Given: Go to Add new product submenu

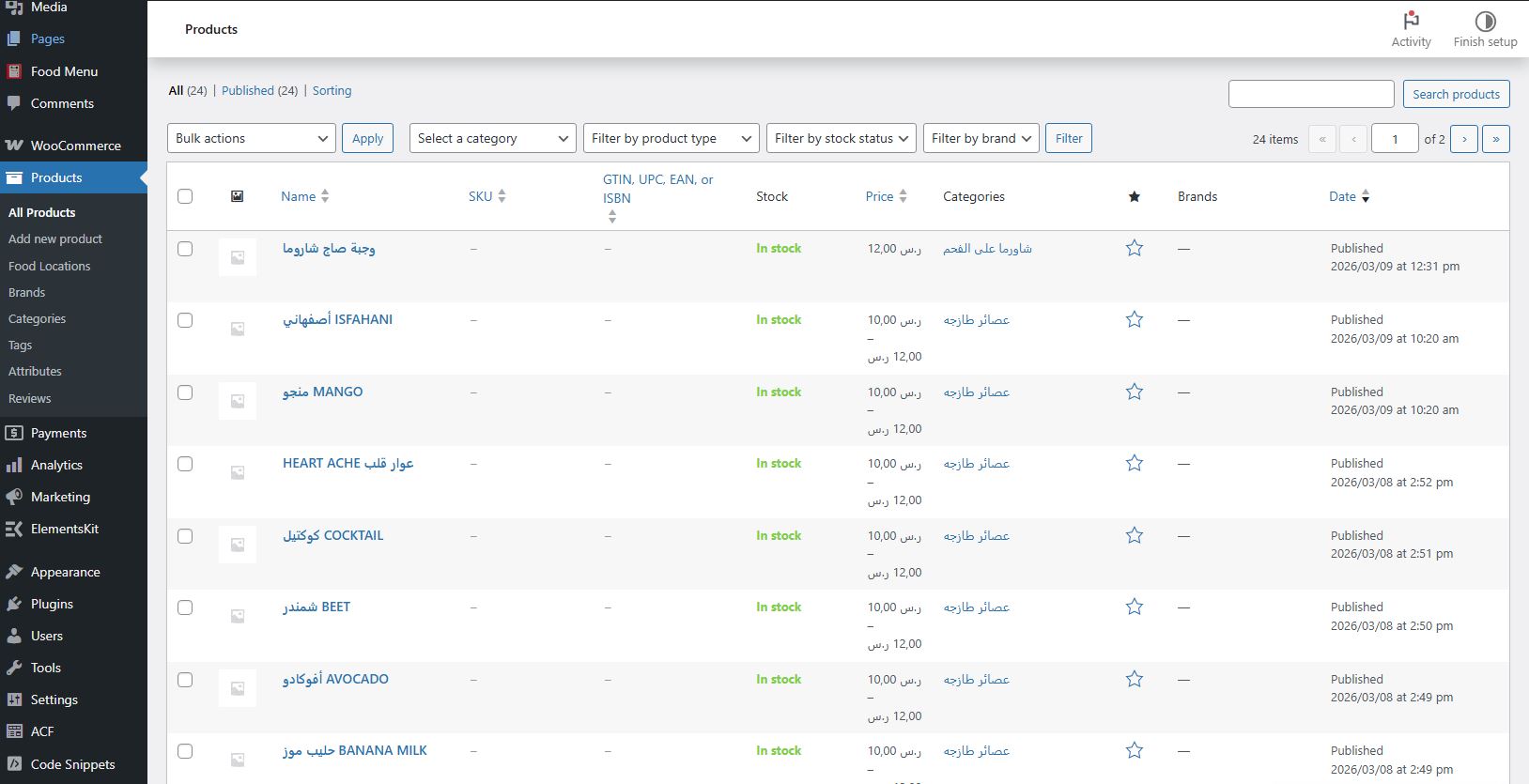Looking at the screenshot, I should [55, 239].
